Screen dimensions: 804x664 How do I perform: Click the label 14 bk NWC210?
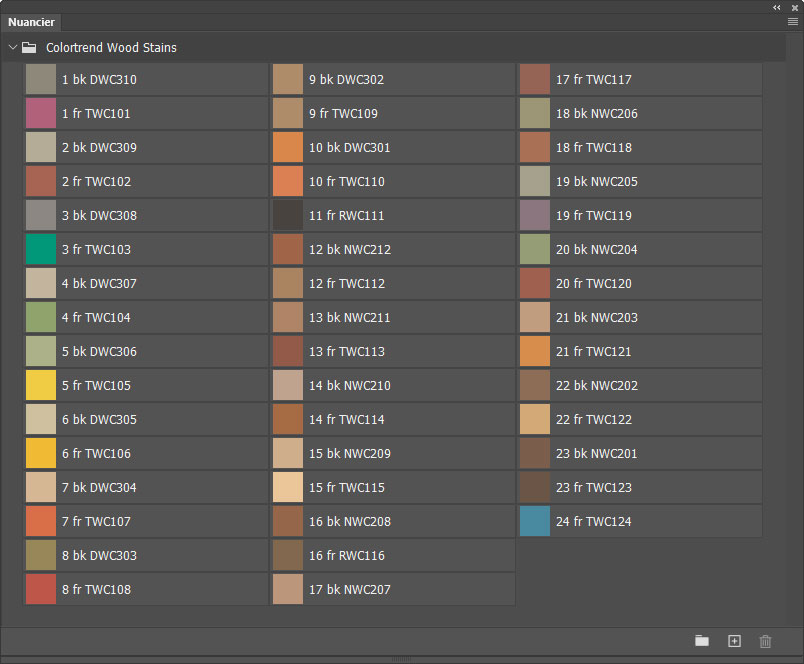[350, 386]
